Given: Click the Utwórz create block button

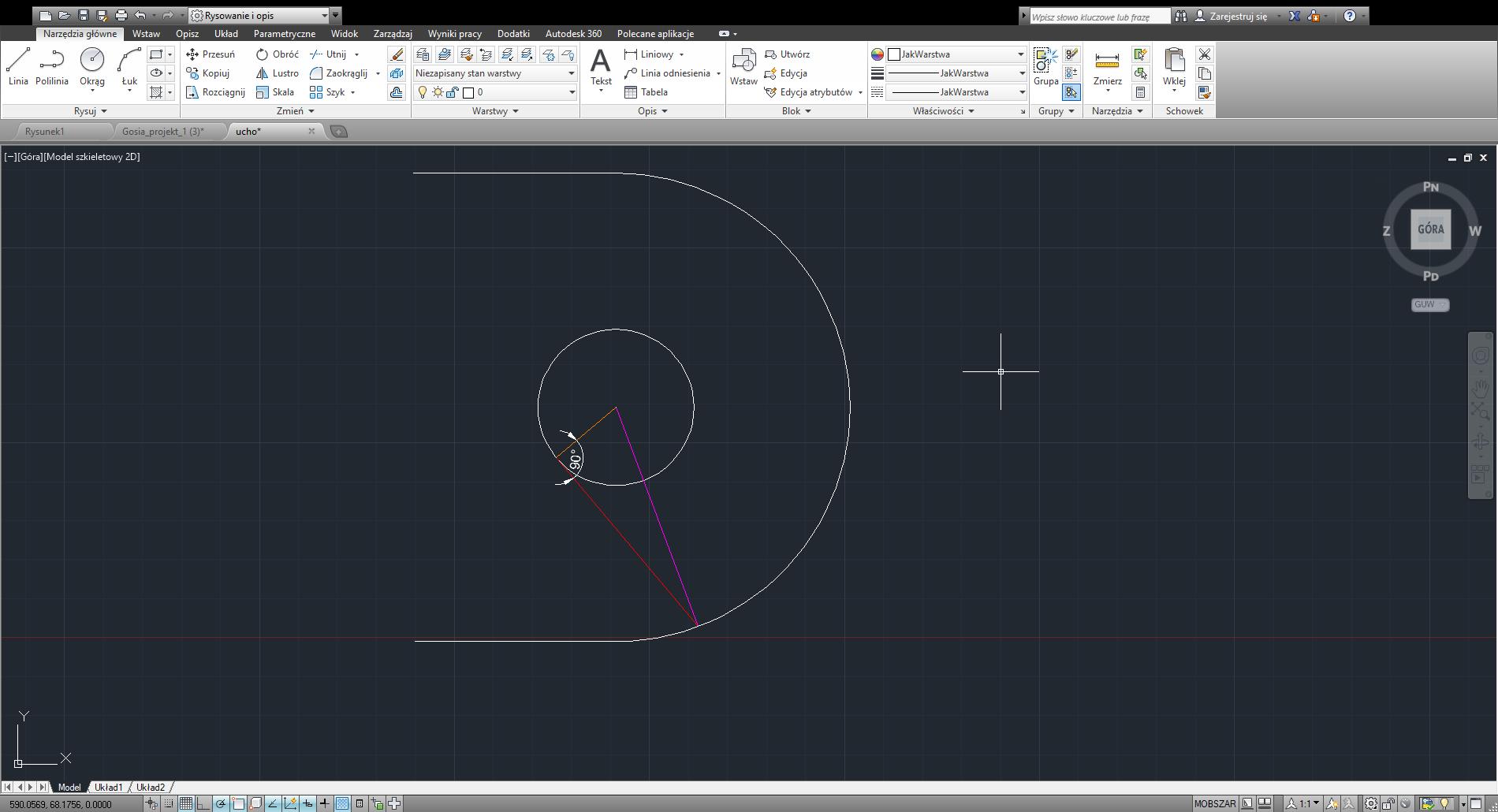Looking at the screenshot, I should [x=787, y=54].
